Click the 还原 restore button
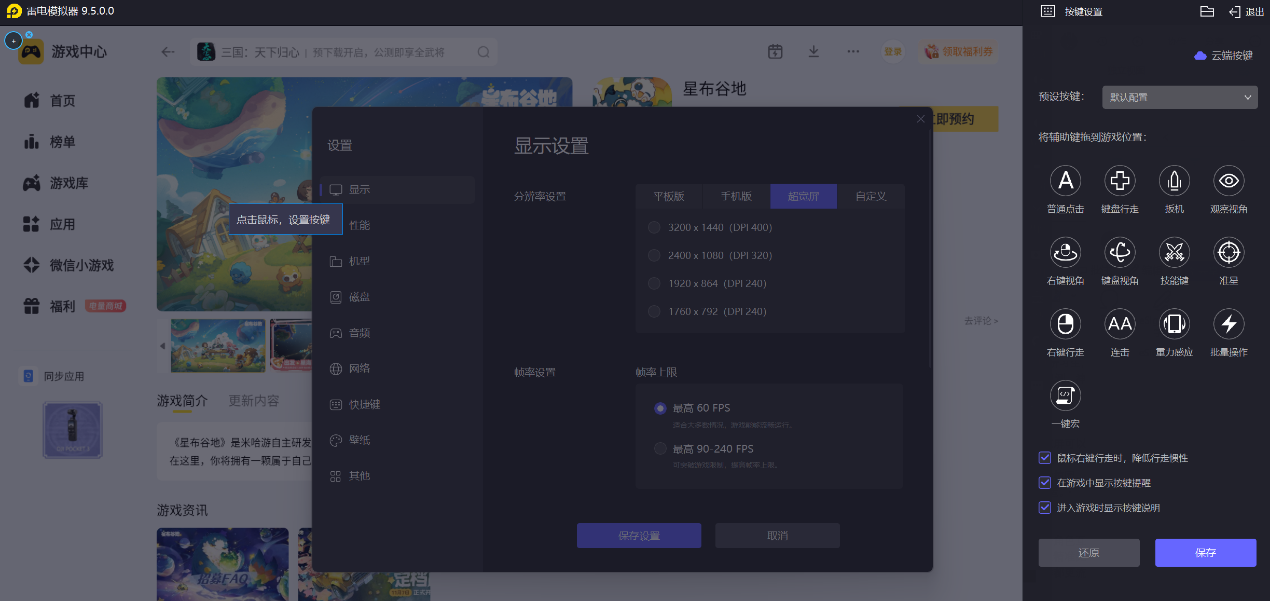The image size is (1270, 601). click(x=1089, y=553)
